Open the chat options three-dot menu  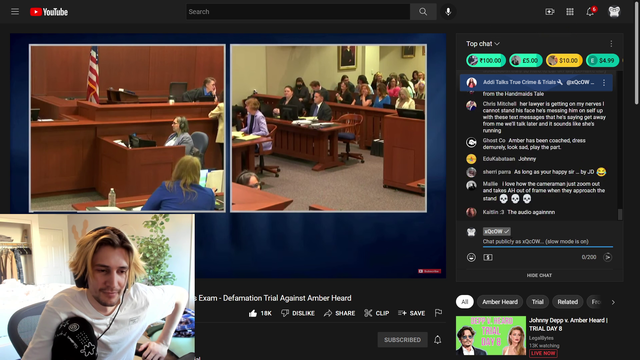pyautogui.click(x=611, y=44)
